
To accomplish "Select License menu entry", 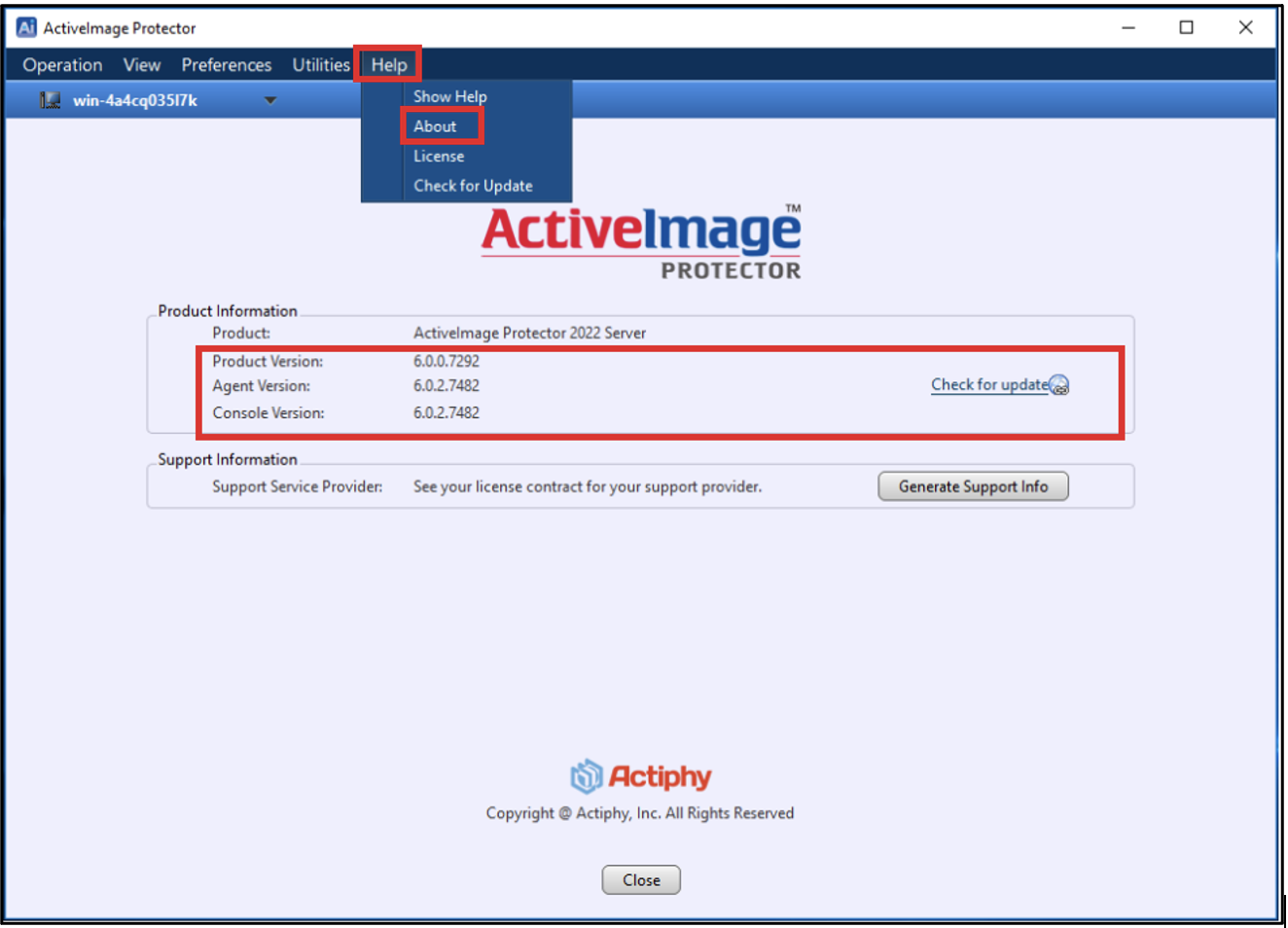I will [x=439, y=157].
